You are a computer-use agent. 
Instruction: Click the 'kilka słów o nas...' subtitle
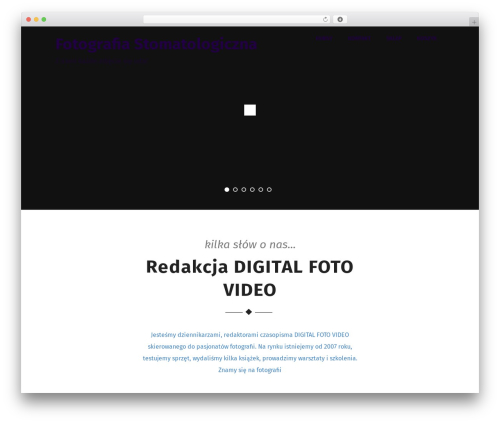coord(250,244)
